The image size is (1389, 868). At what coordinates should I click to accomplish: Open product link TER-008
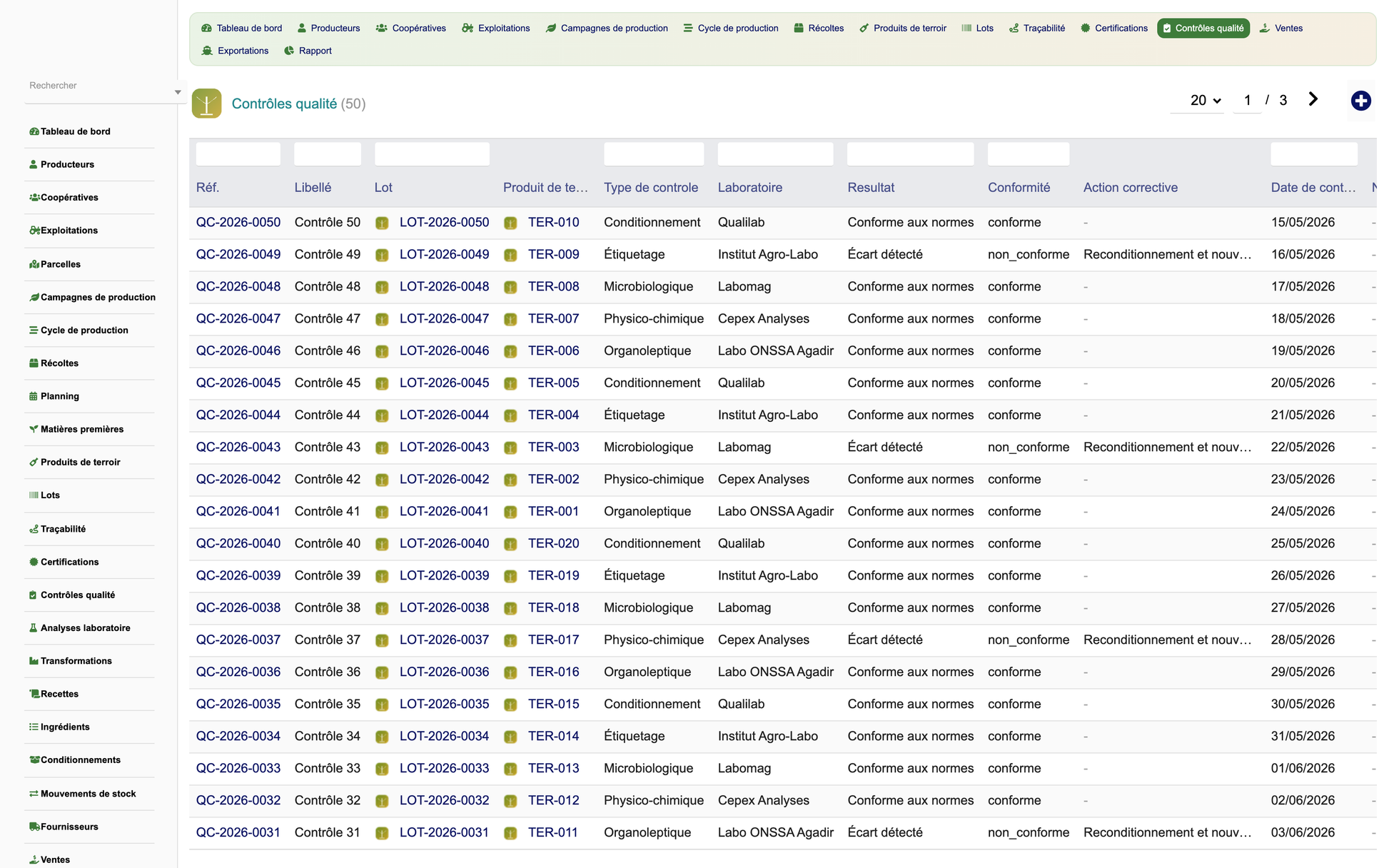point(553,287)
